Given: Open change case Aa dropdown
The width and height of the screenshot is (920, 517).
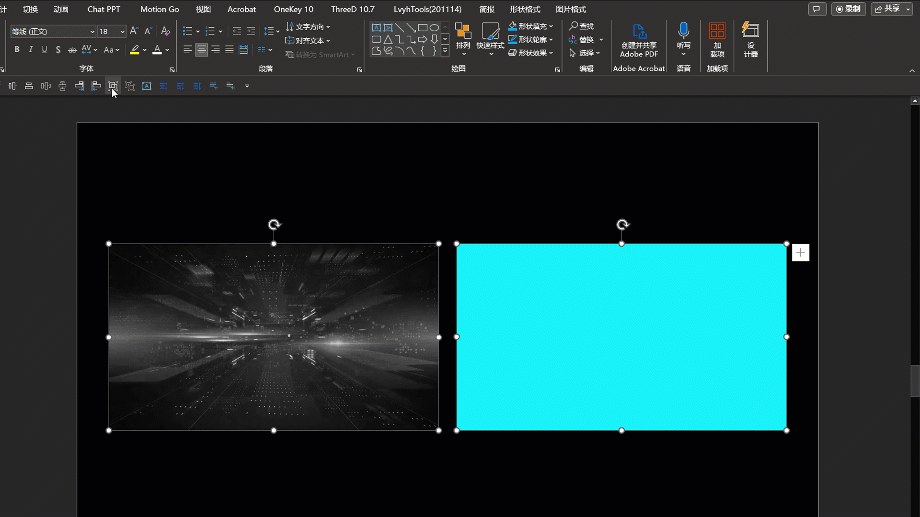Looking at the screenshot, I should (111, 50).
